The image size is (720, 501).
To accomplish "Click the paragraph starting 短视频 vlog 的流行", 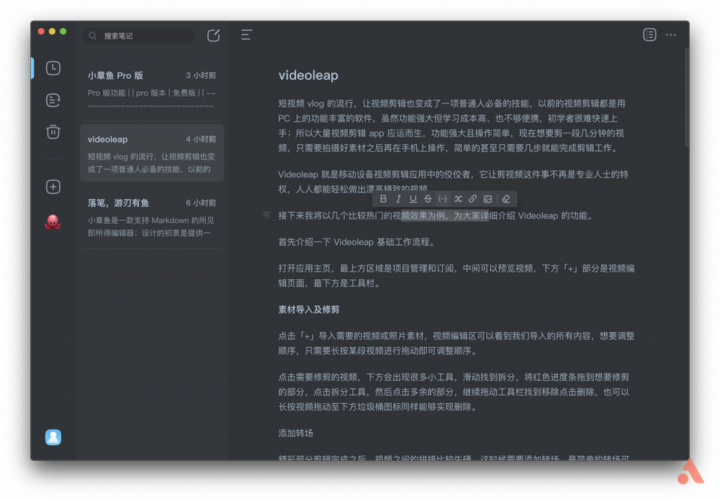I will click(451, 125).
